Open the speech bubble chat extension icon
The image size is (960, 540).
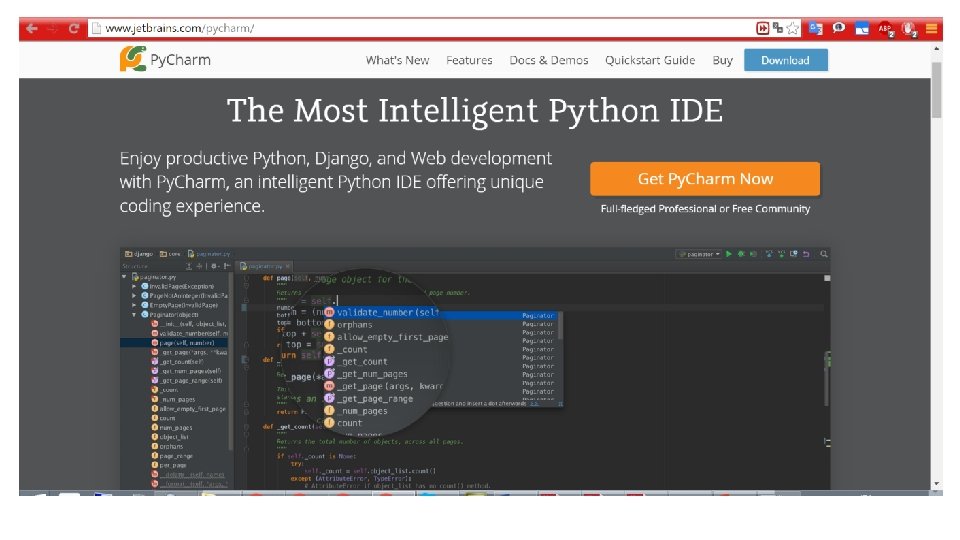tap(839, 28)
